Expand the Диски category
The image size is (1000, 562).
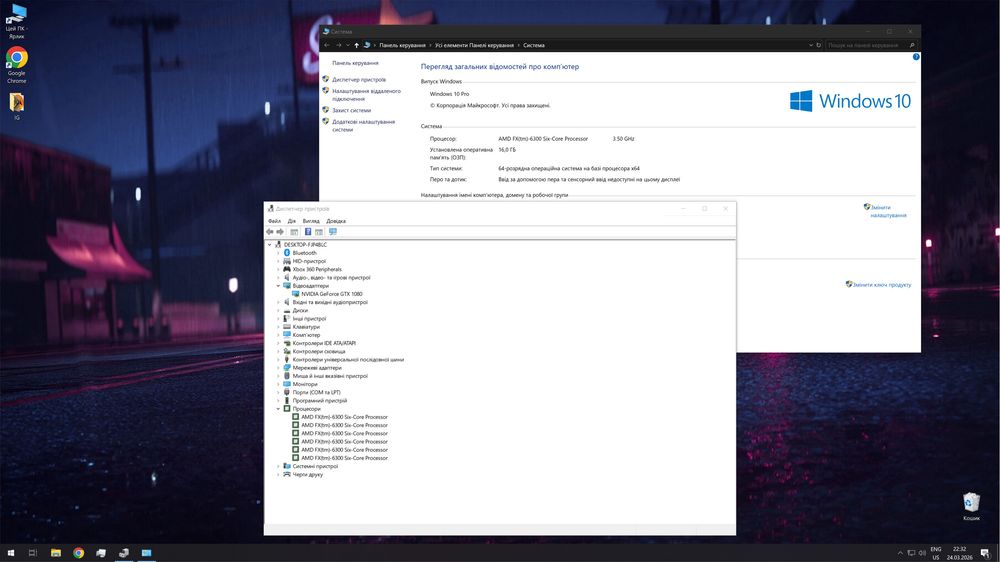tap(278, 311)
